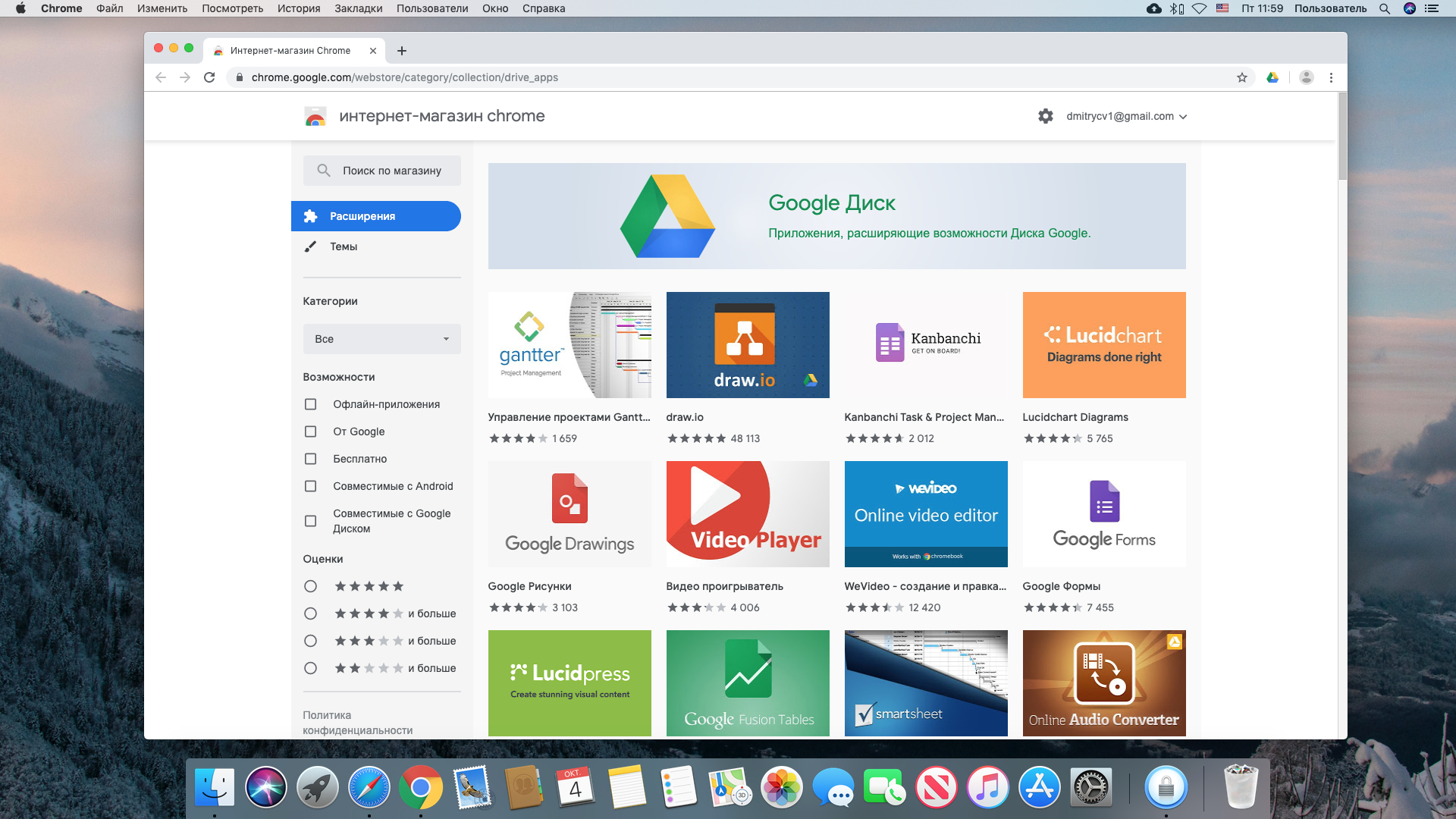1456x819 pixels.
Task: Open Google Drawings thumbnail
Action: [x=570, y=514]
